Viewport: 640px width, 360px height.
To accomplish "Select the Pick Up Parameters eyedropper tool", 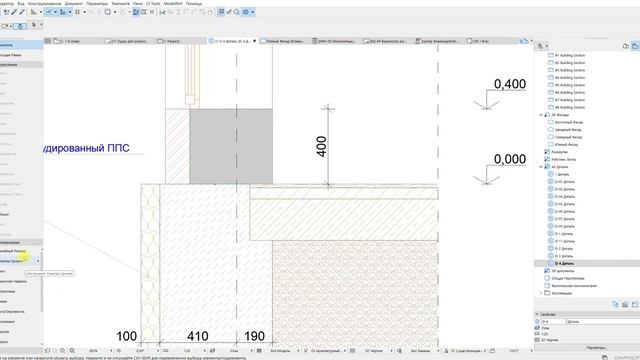I will (14, 12).
